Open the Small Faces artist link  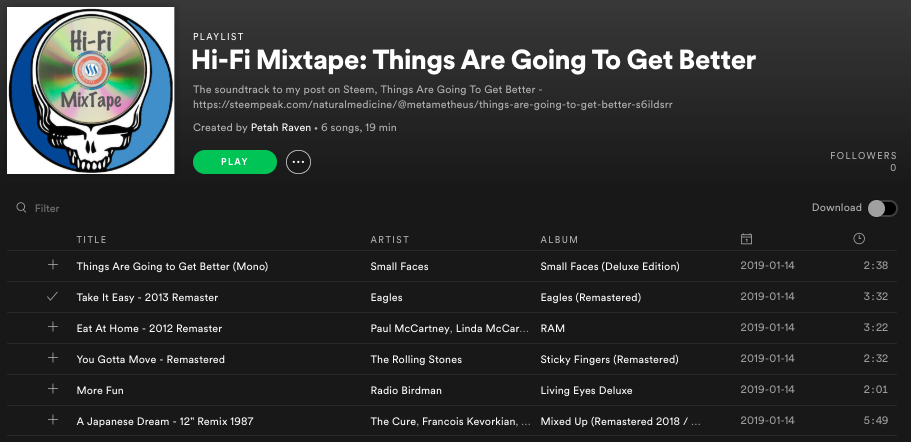[x=400, y=266]
